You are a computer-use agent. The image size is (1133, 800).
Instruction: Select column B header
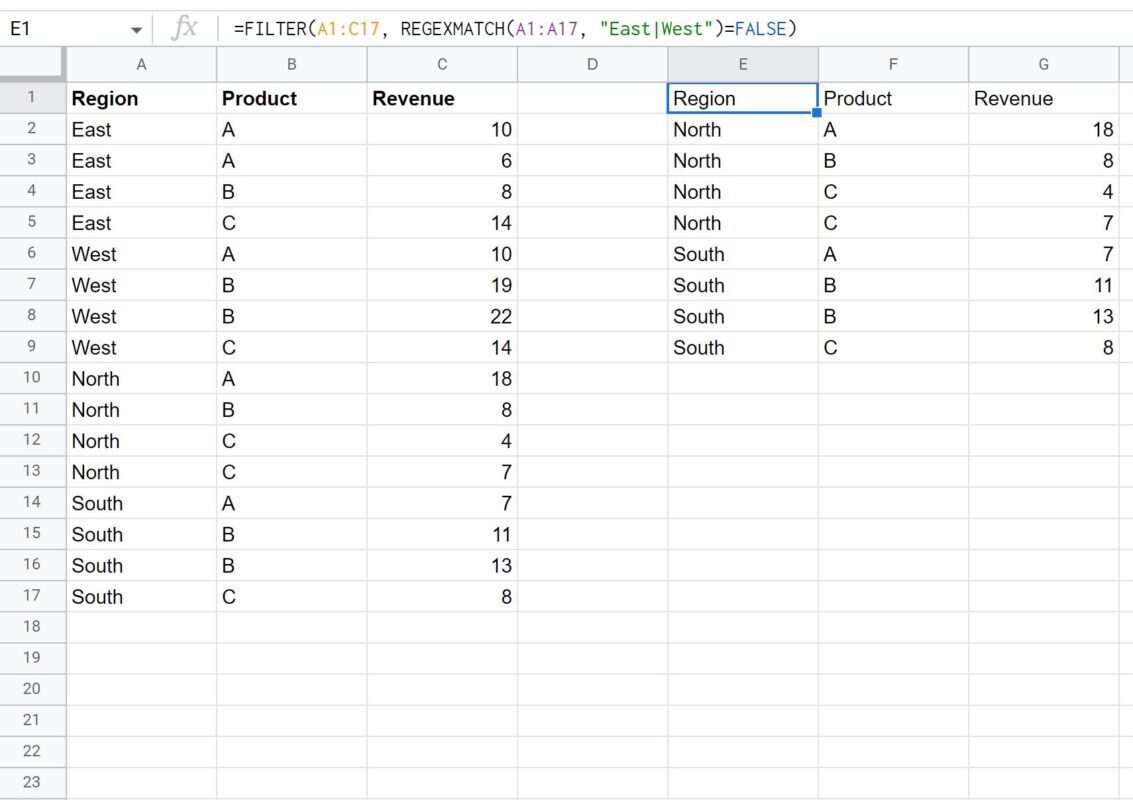[x=292, y=64]
